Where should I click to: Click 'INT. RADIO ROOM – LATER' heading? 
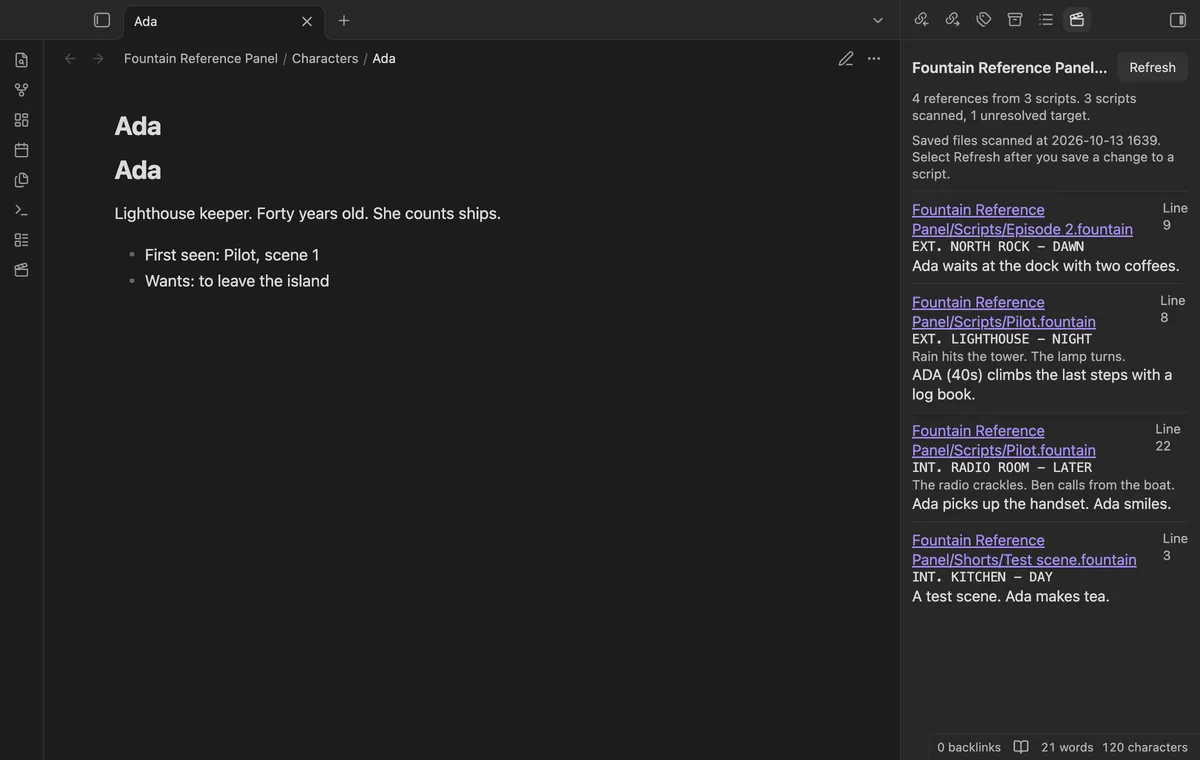pyautogui.click(x=1002, y=467)
